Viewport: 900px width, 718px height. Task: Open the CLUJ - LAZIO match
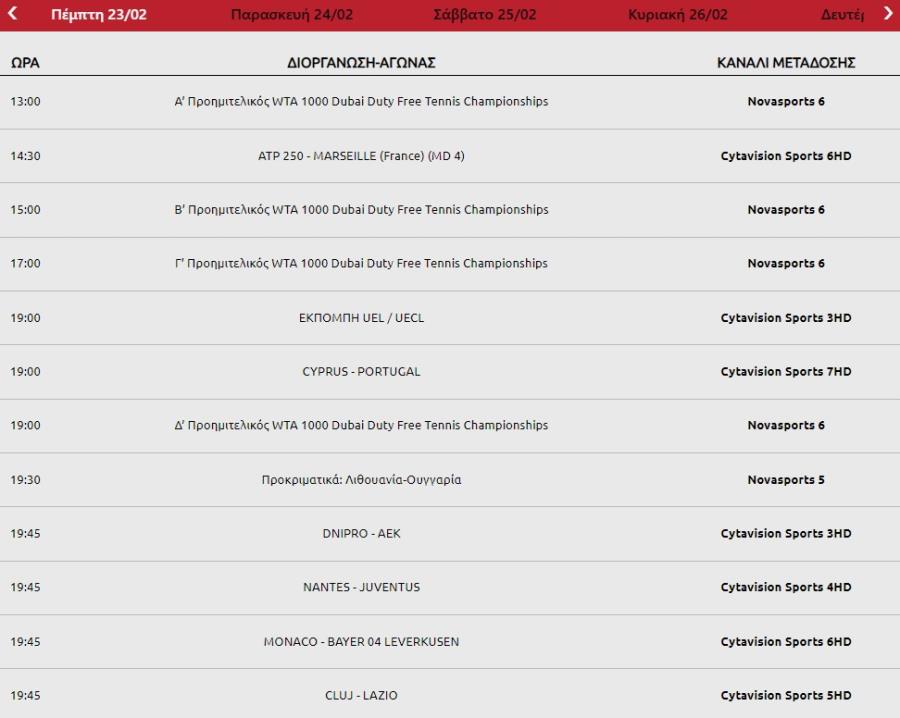(361, 696)
